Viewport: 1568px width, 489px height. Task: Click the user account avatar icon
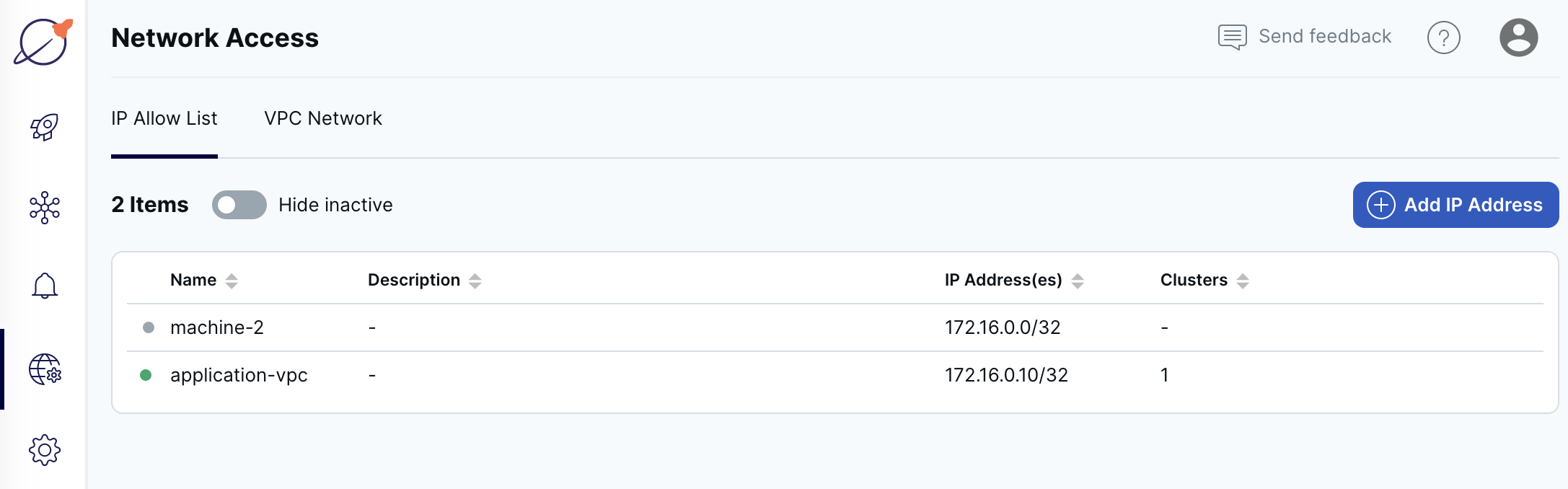click(1518, 38)
